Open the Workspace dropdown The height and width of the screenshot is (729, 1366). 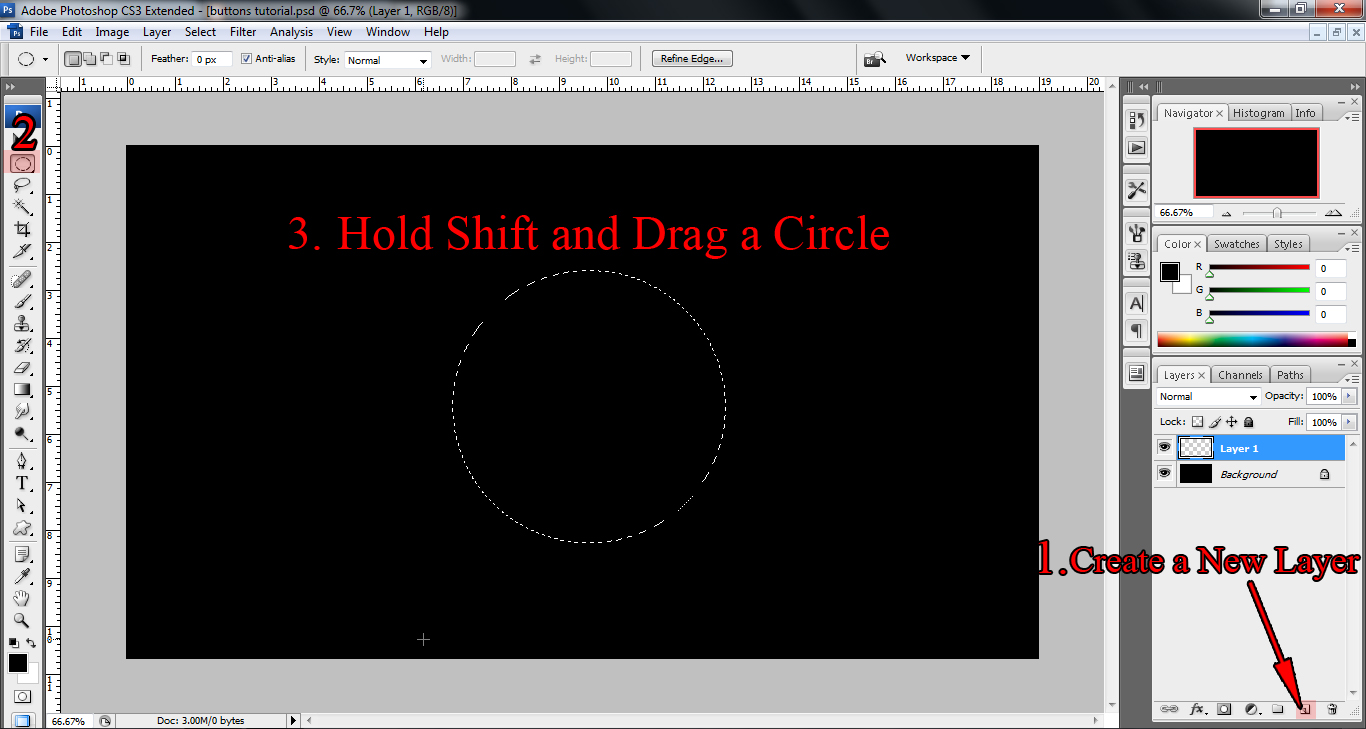(937, 58)
